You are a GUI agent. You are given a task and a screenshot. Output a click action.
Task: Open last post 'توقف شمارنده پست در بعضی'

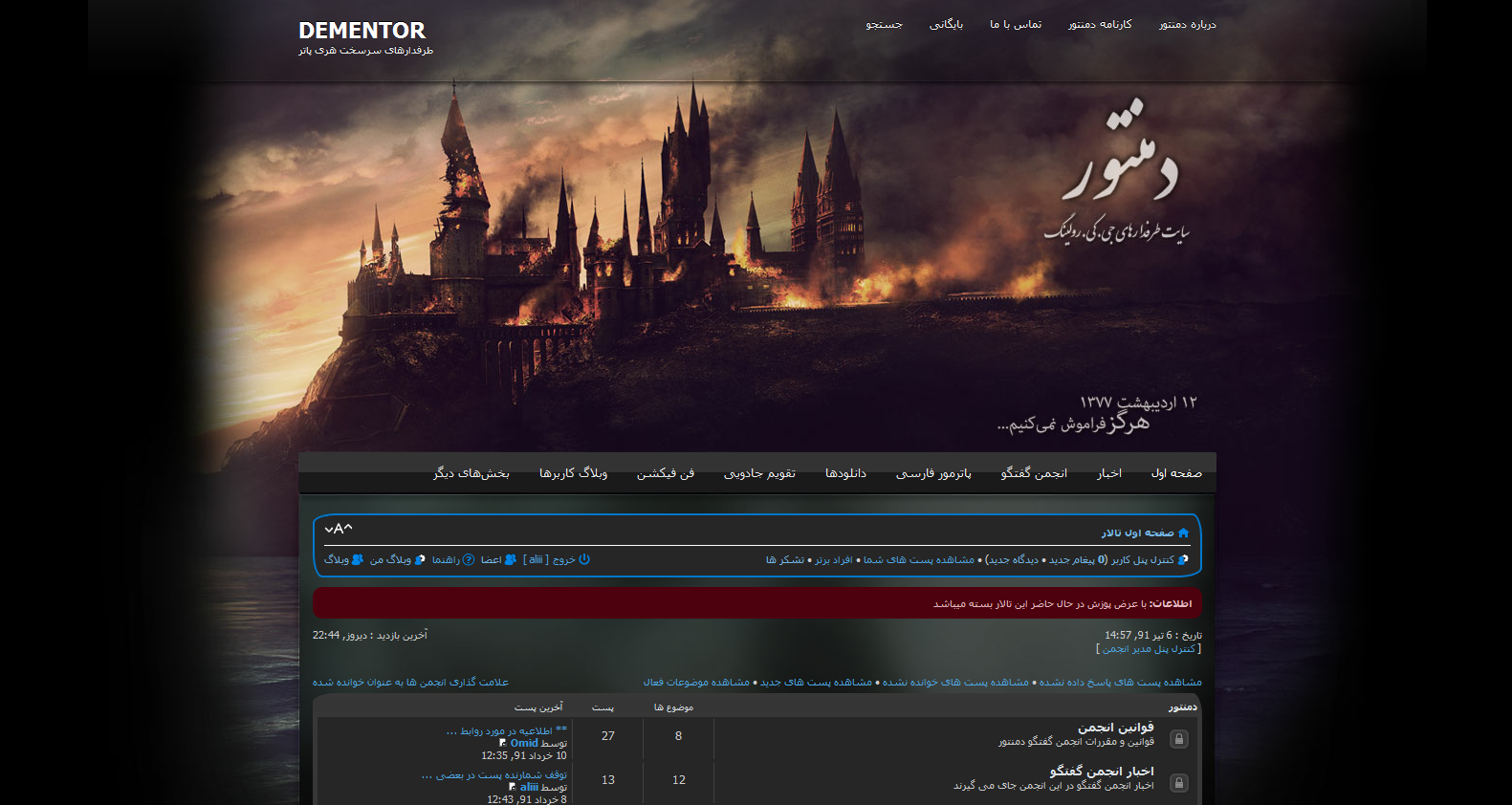coord(493,775)
